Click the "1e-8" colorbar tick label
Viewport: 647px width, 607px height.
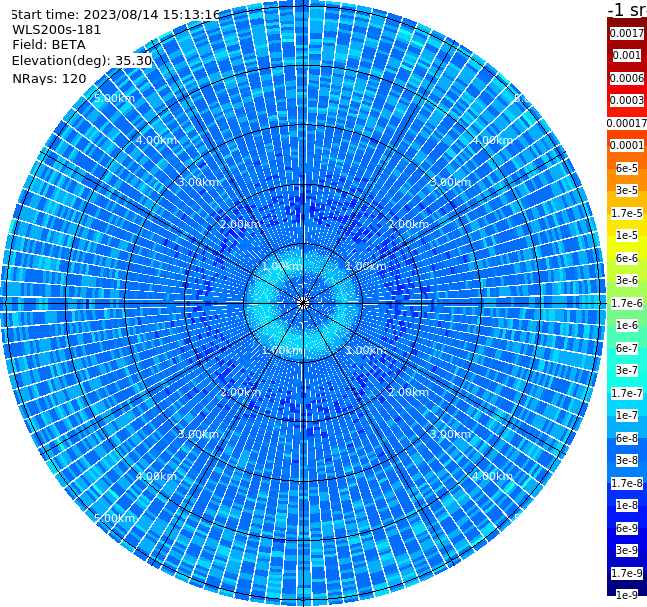[x=627, y=505]
